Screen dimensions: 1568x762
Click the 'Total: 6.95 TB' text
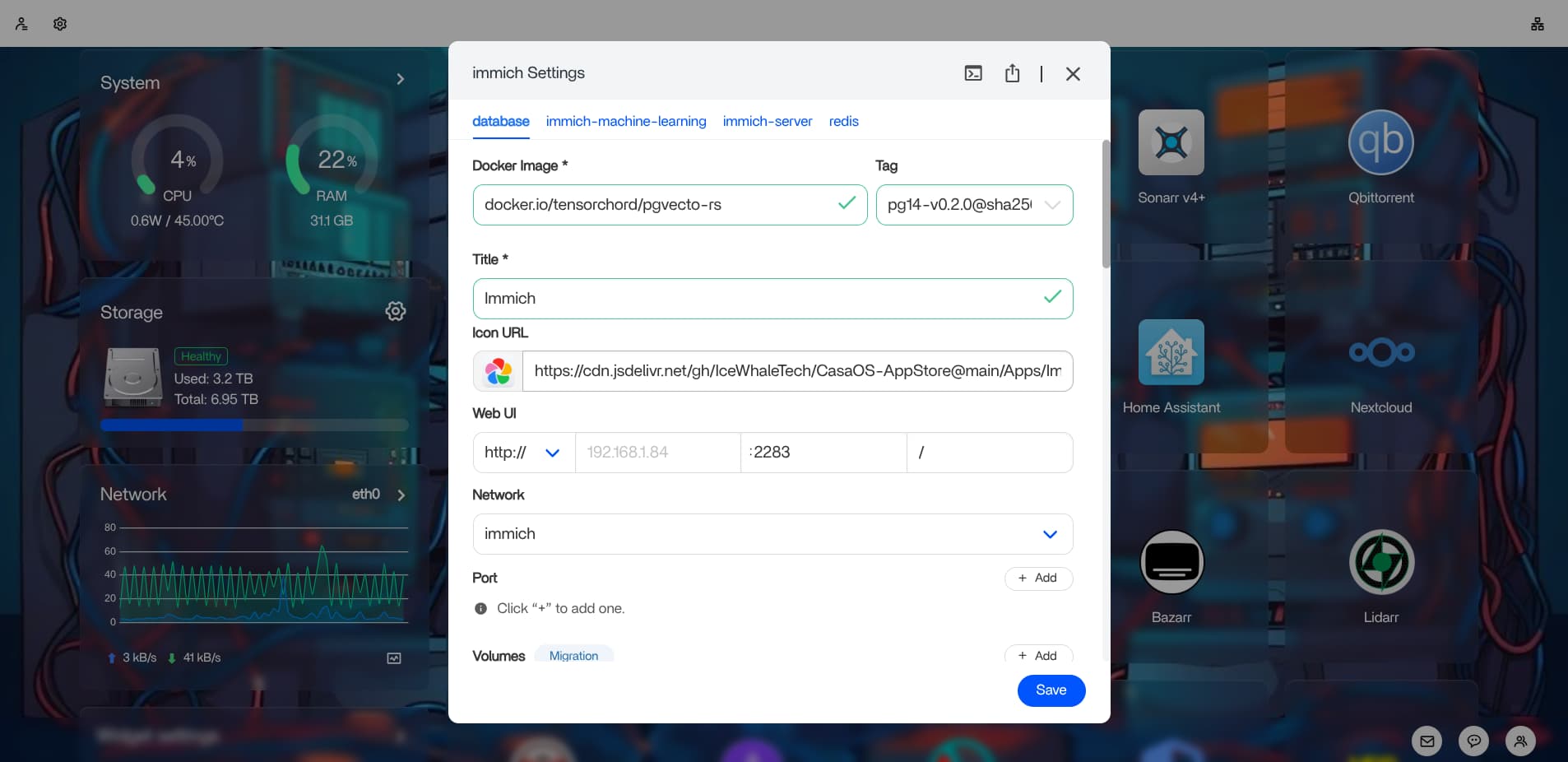[x=216, y=399]
